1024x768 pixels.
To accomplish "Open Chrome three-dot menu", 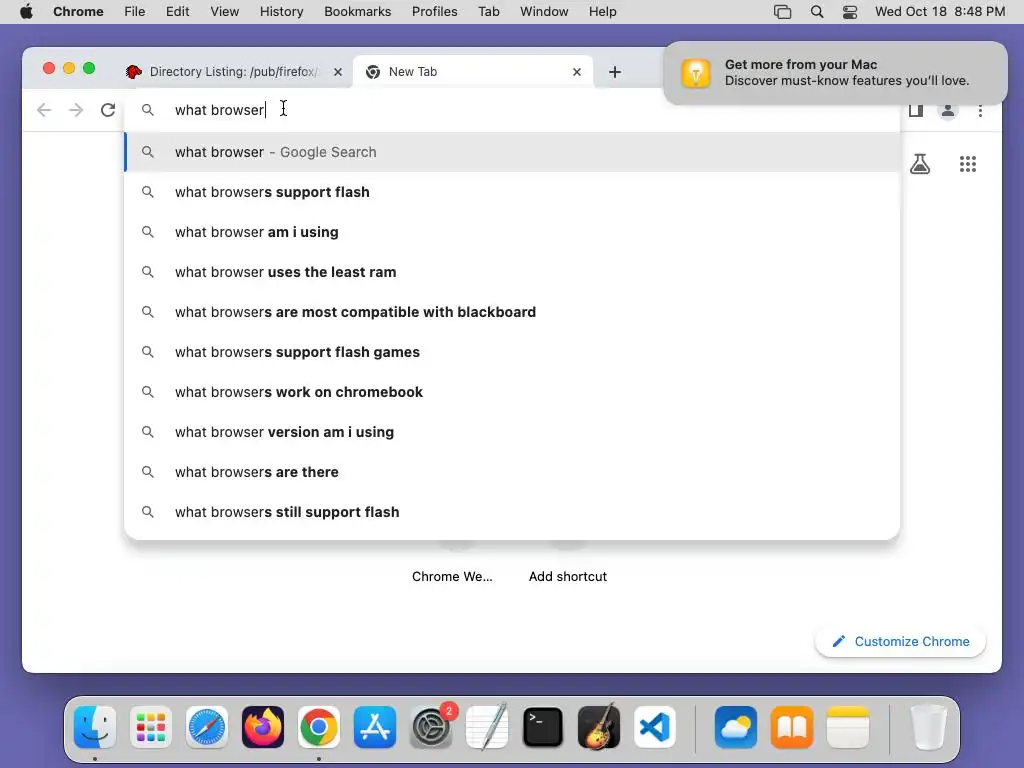I will (980, 110).
